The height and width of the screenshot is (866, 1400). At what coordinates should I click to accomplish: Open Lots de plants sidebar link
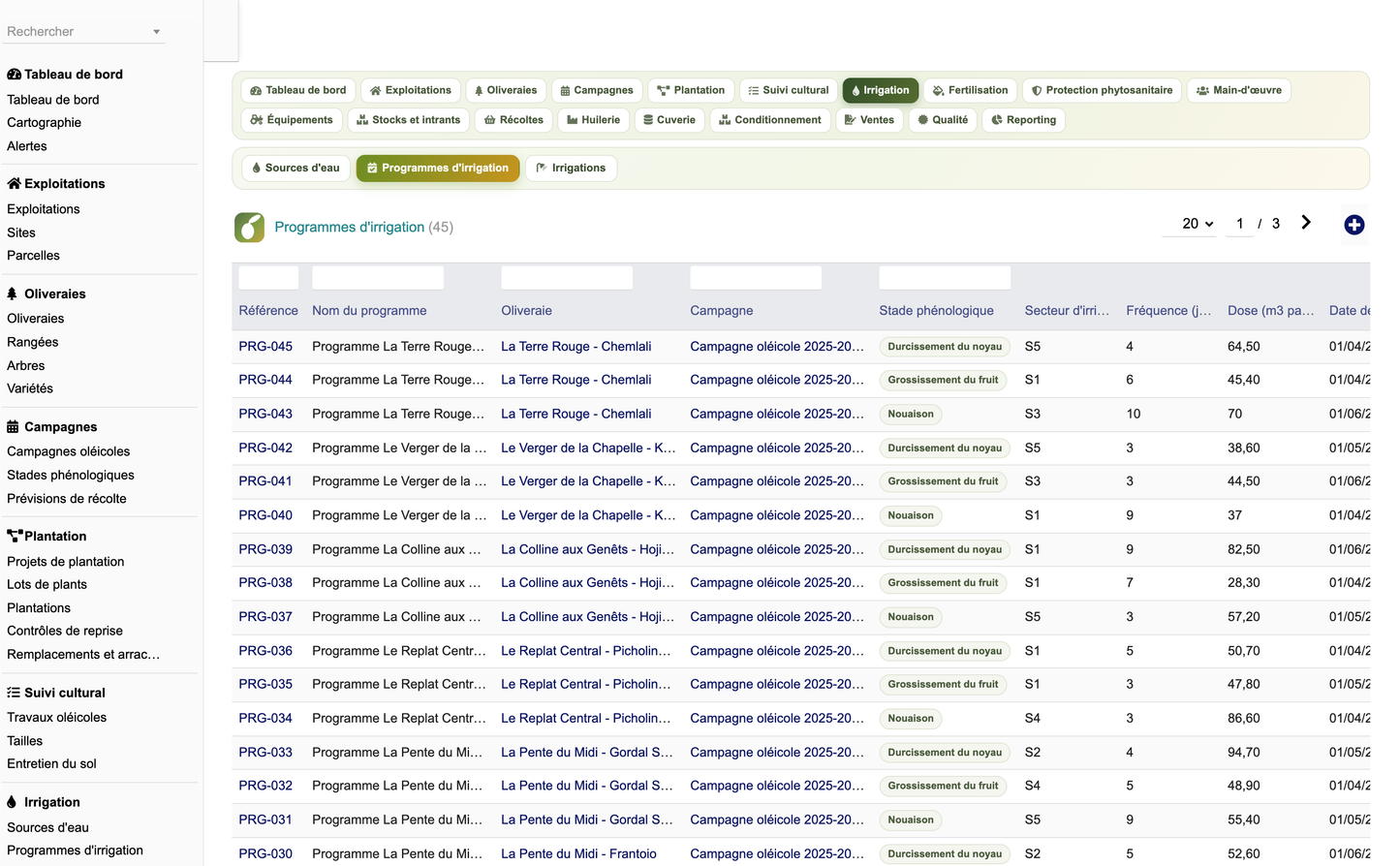pos(47,585)
